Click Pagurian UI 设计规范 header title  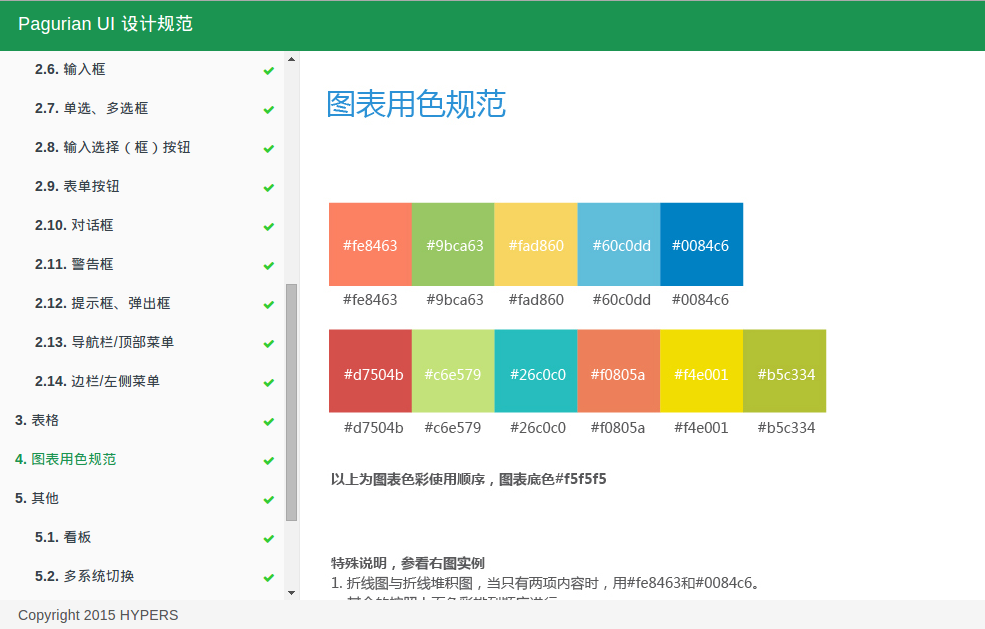(x=105, y=24)
